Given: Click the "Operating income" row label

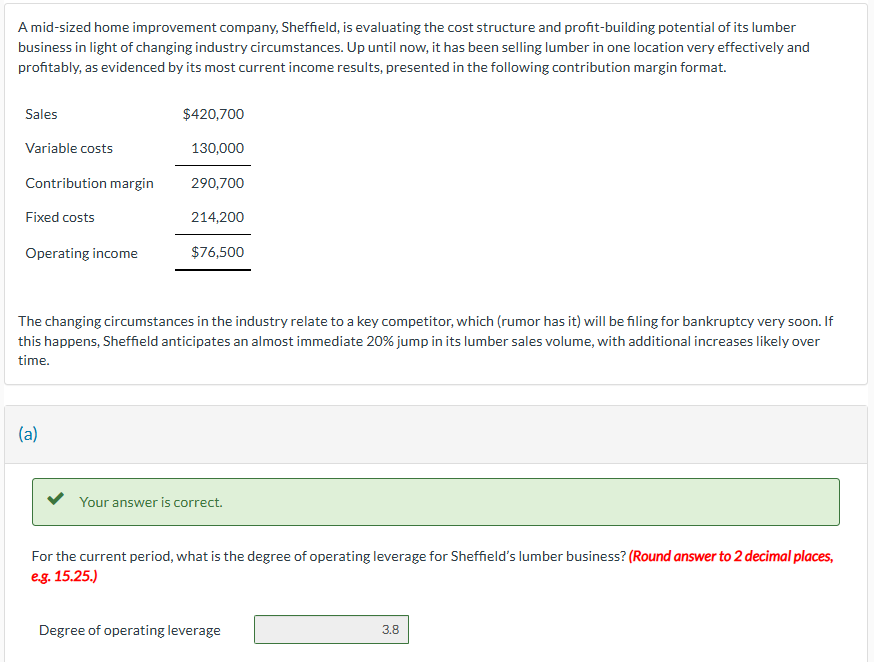Looking at the screenshot, I should point(81,253).
